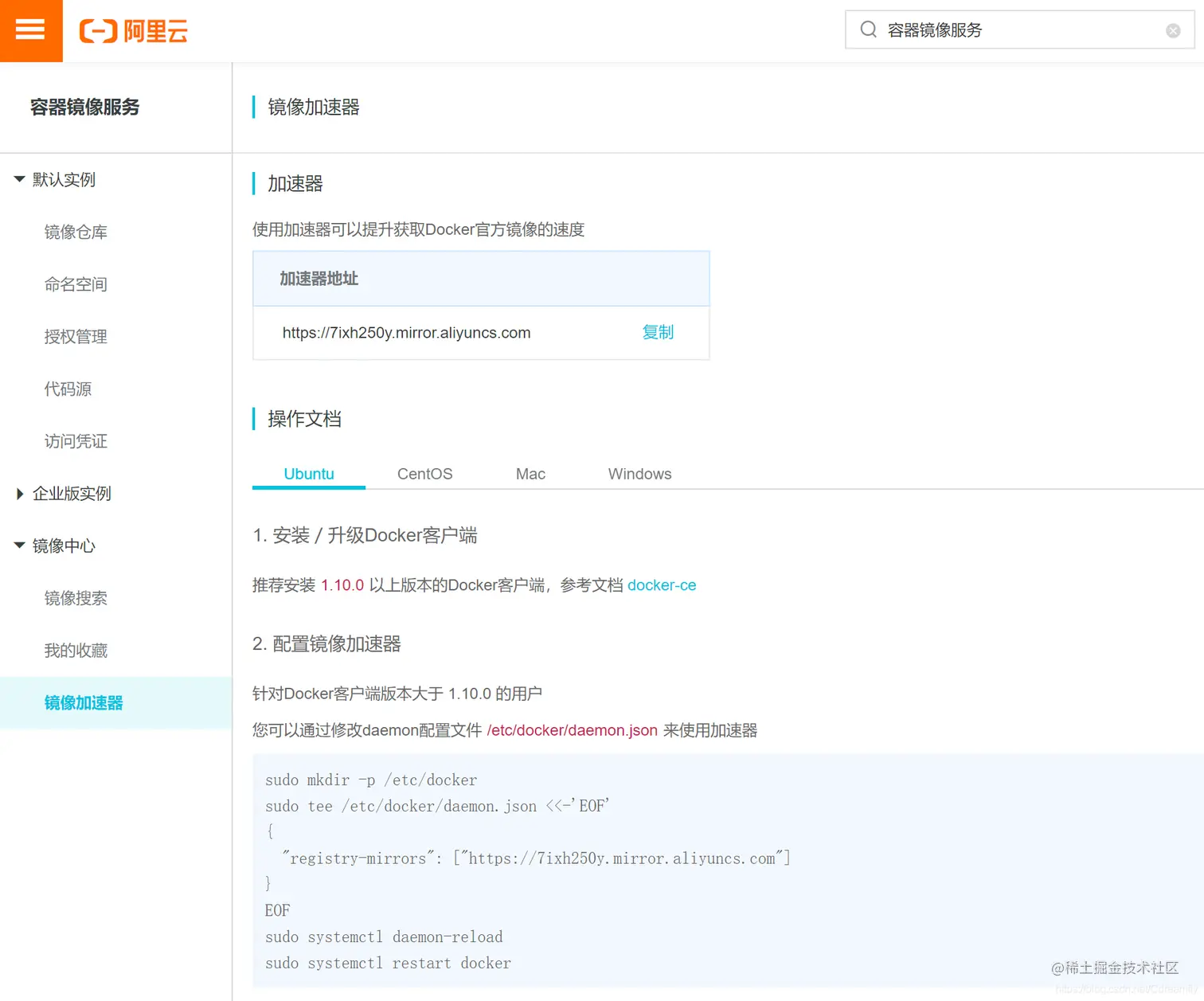Open the 授权管理 section
This screenshot has height=1001, width=1204.
point(76,336)
